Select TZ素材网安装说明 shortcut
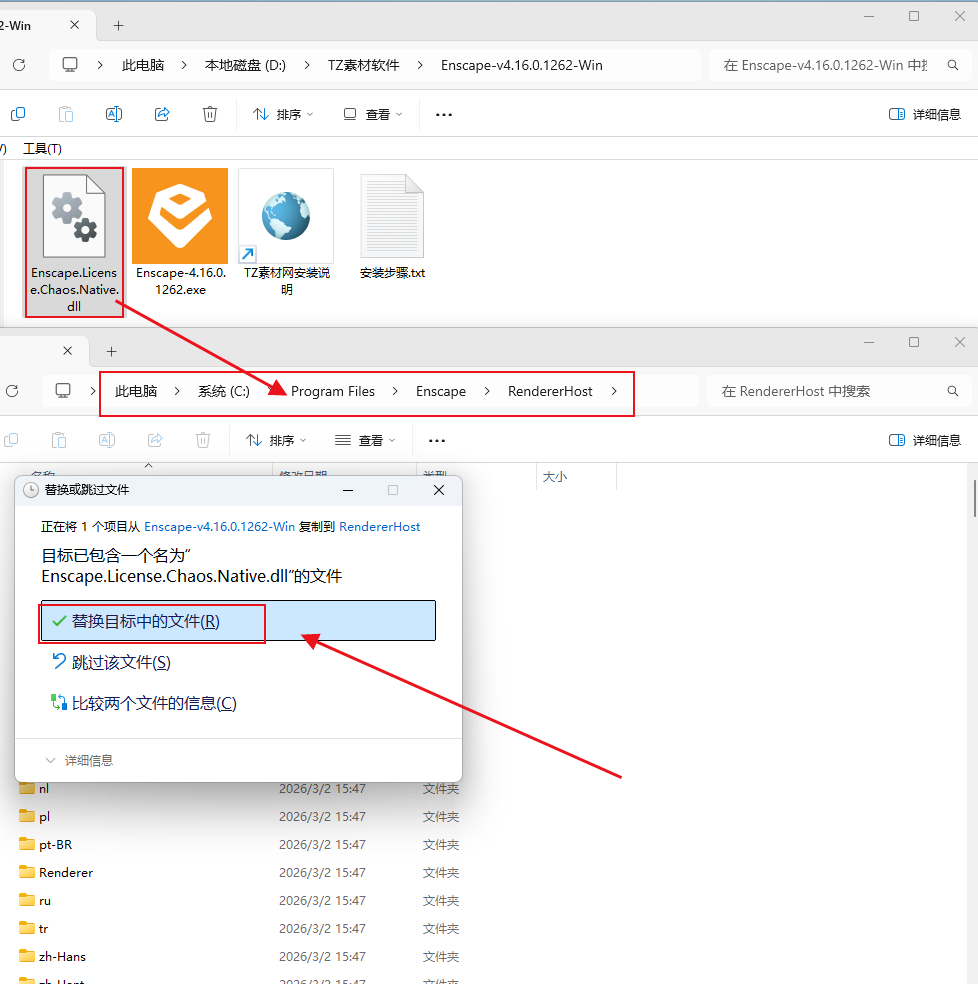 coord(286,232)
